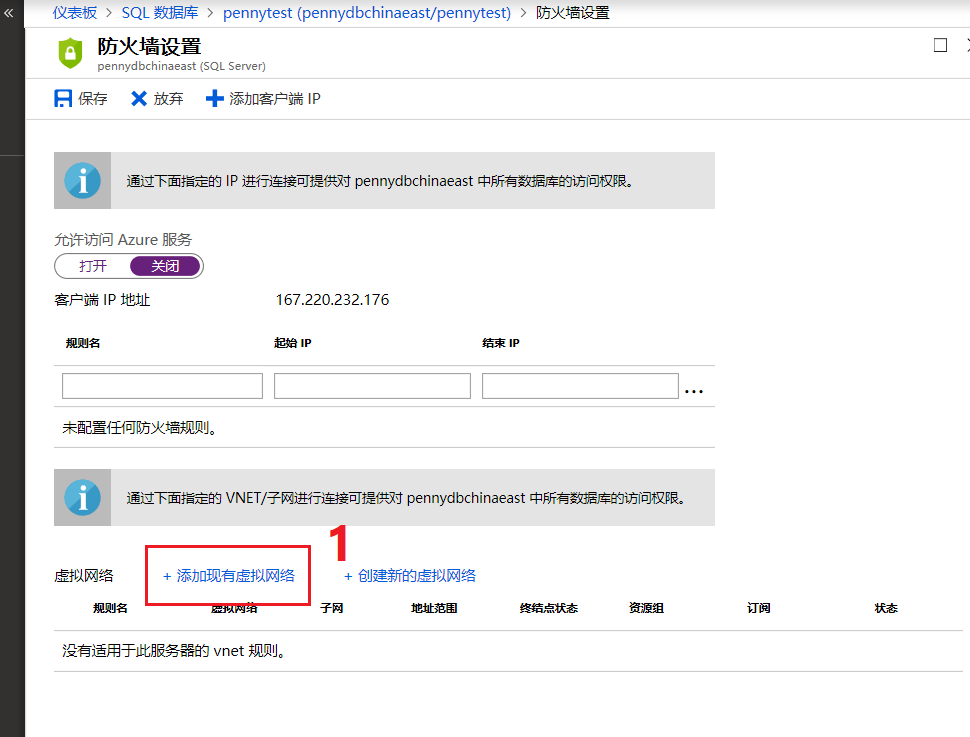970x737 pixels.
Task: Click the Save floppy disk icon
Action: pyautogui.click(x=63, y=99)
